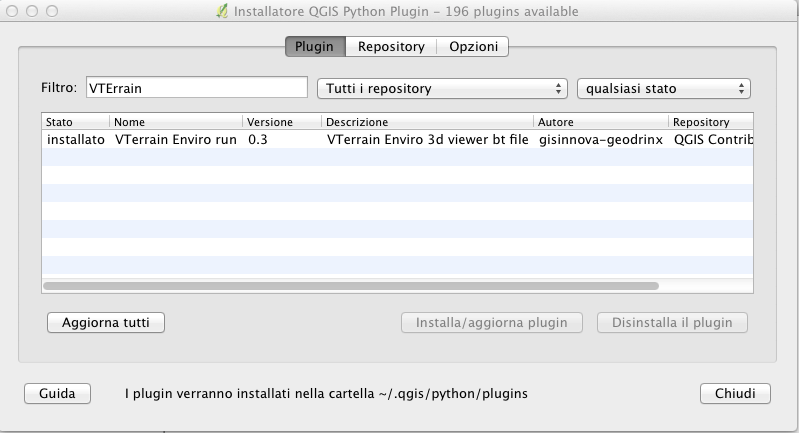
Task: Click the horizontal scrollbar of plugin list
Action: point(350,286)
